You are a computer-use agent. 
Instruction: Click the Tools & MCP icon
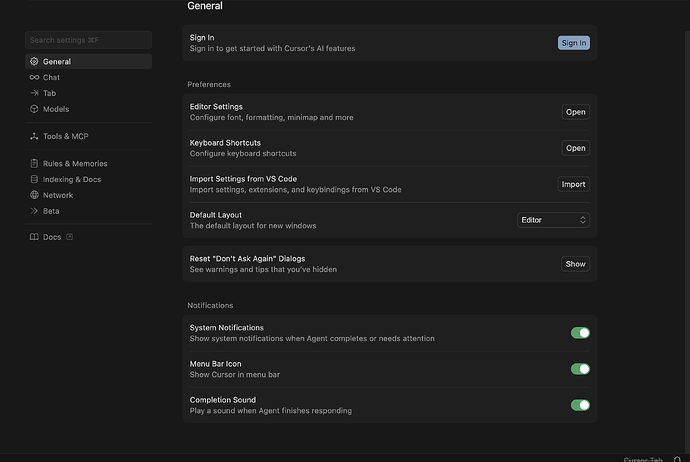click(34, 136)
